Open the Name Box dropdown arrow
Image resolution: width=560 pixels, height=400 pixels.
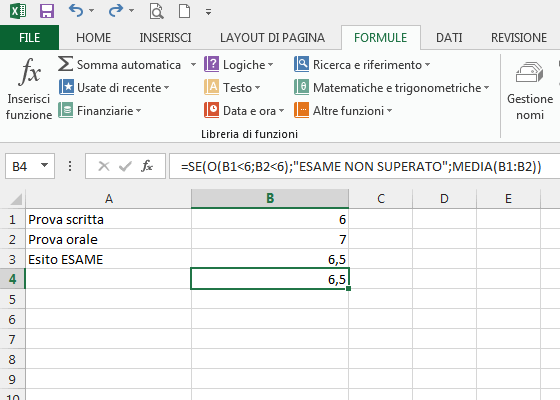(x=44, y=166)
